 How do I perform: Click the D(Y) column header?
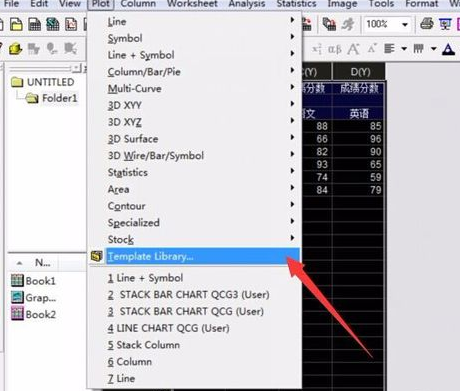(x=360, y=72)
